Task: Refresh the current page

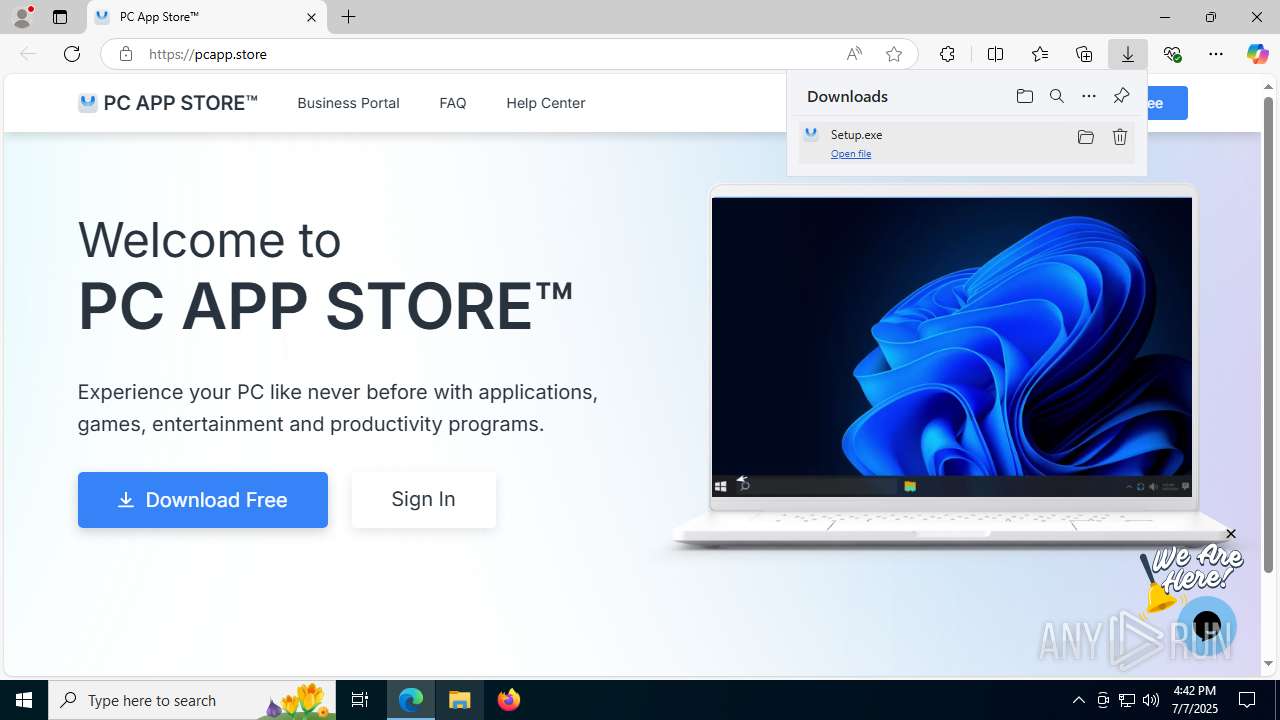Action: (x=72, y=54)
